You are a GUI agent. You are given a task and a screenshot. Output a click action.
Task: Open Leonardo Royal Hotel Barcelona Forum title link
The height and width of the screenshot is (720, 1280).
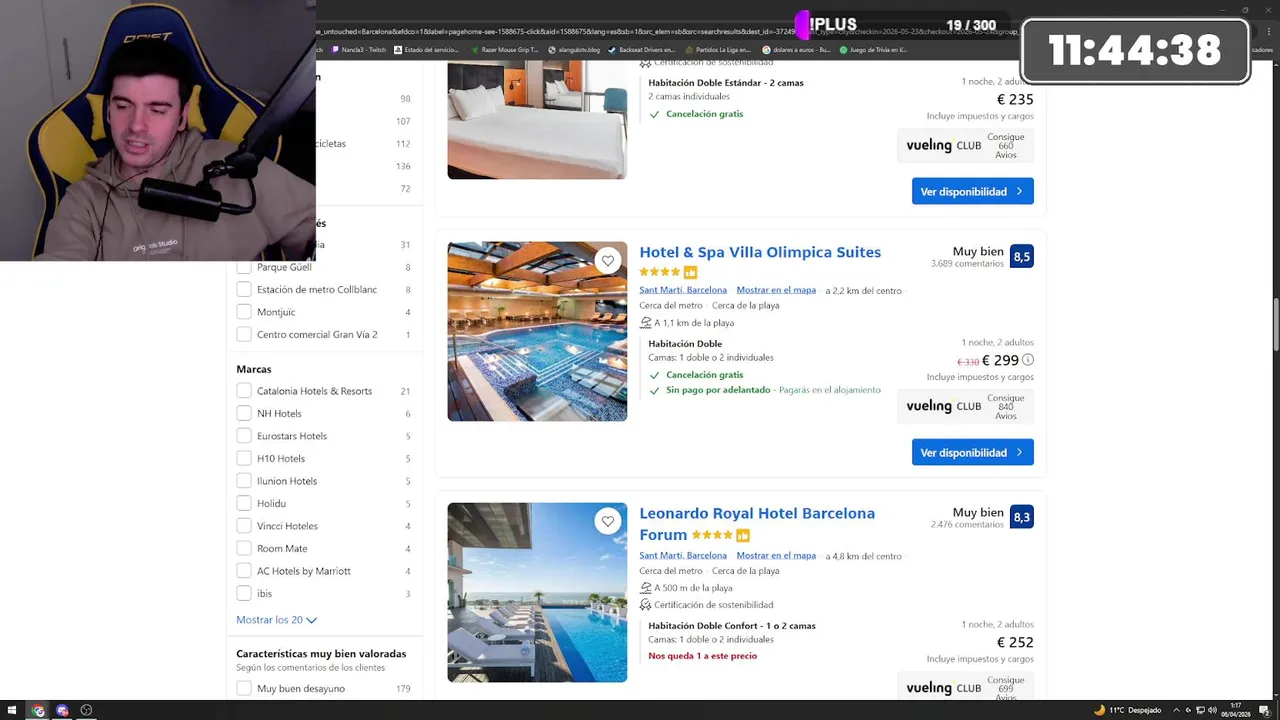[x=757, y=524]
